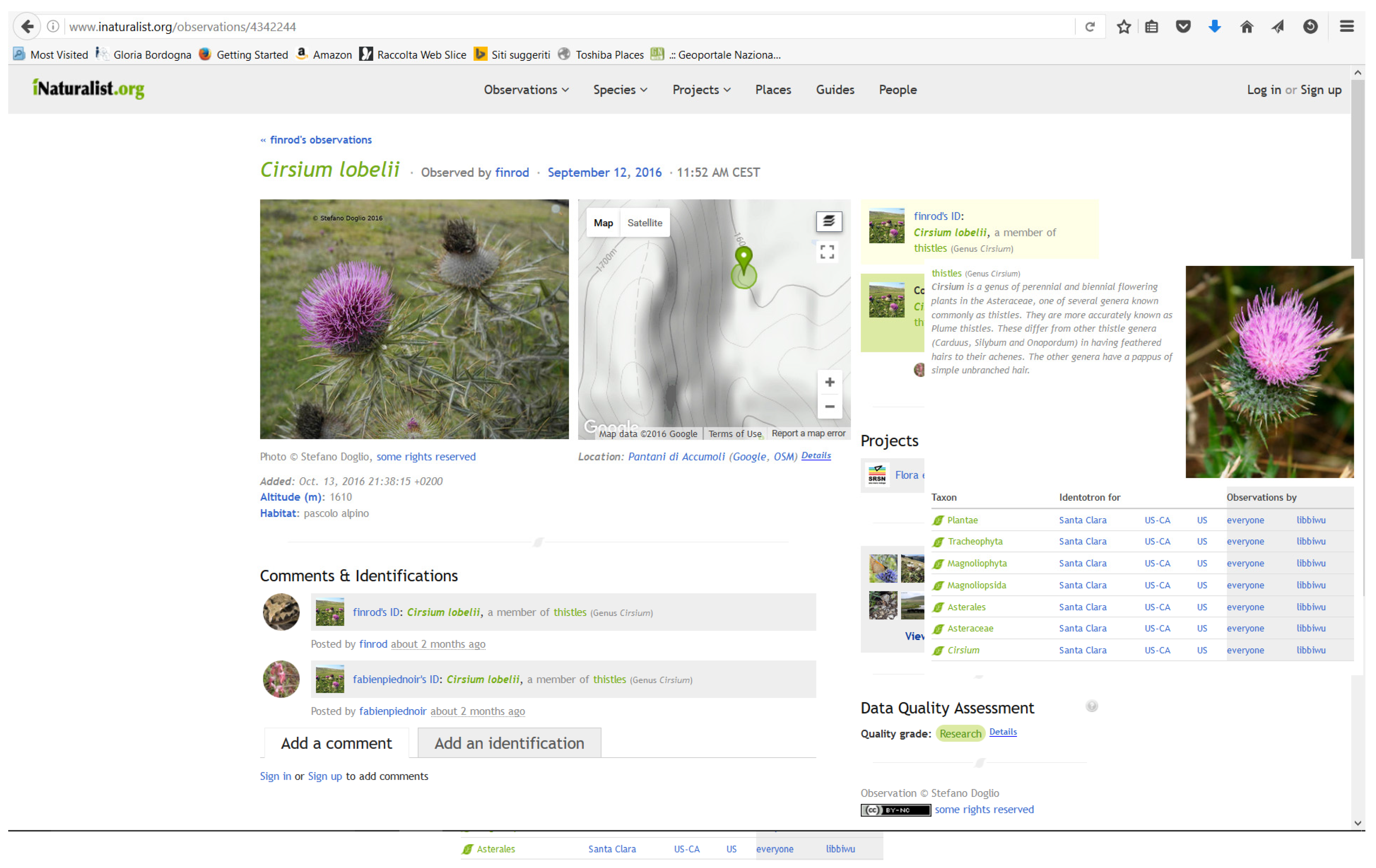This screenshot has width=1376, height=868.
Task: Click the browser back arrow button
Action: pos(27,26)
